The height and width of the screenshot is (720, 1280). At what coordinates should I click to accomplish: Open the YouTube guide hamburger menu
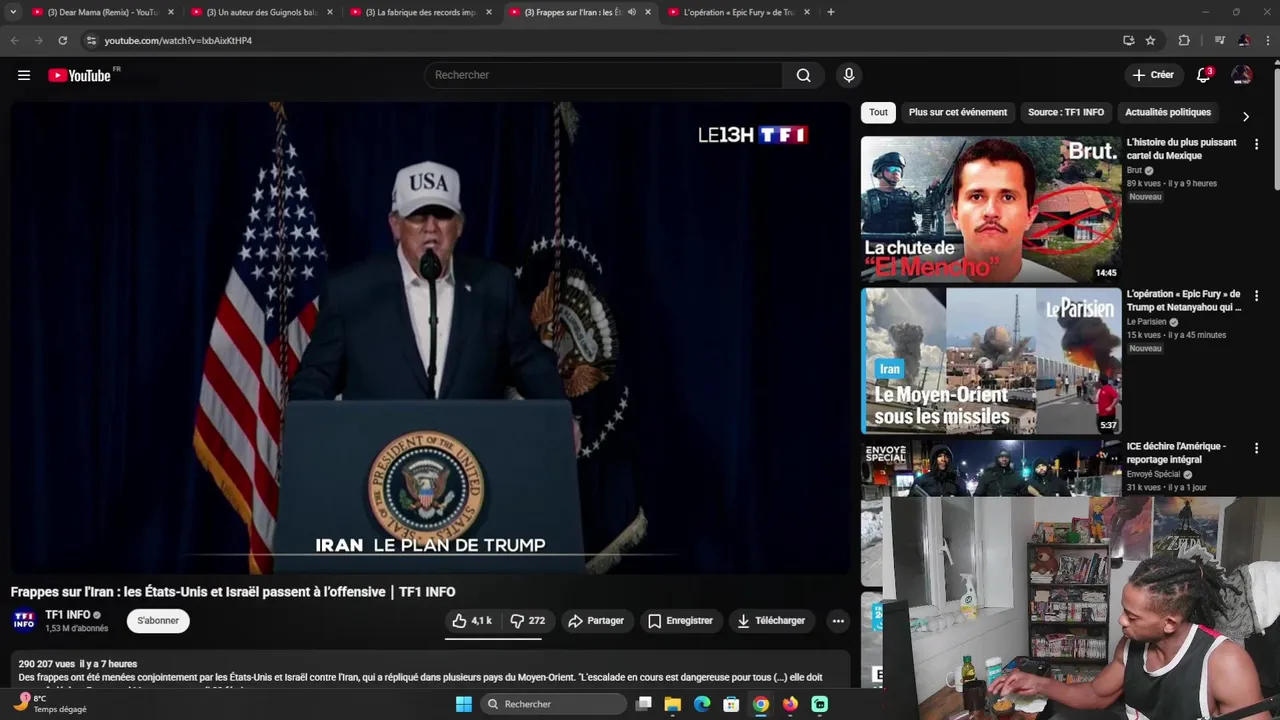point(24,75)
